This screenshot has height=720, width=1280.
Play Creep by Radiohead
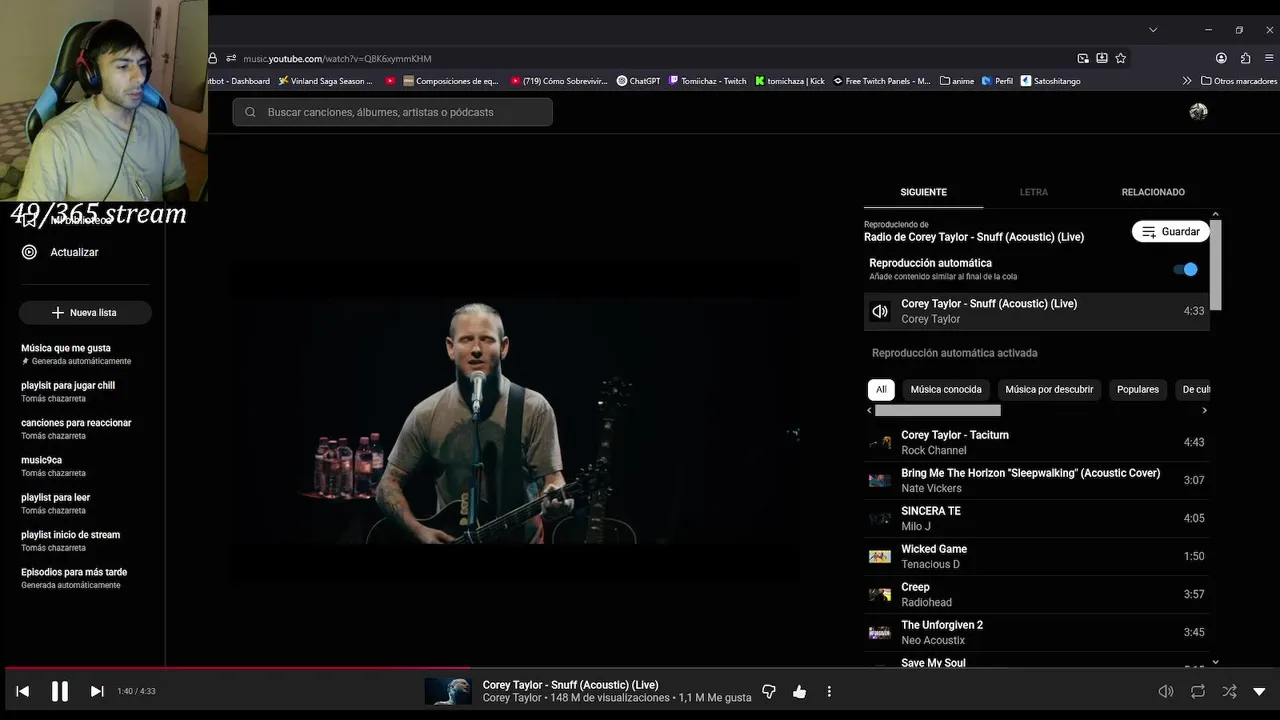pyautogui.click(x=1036, y=594)
